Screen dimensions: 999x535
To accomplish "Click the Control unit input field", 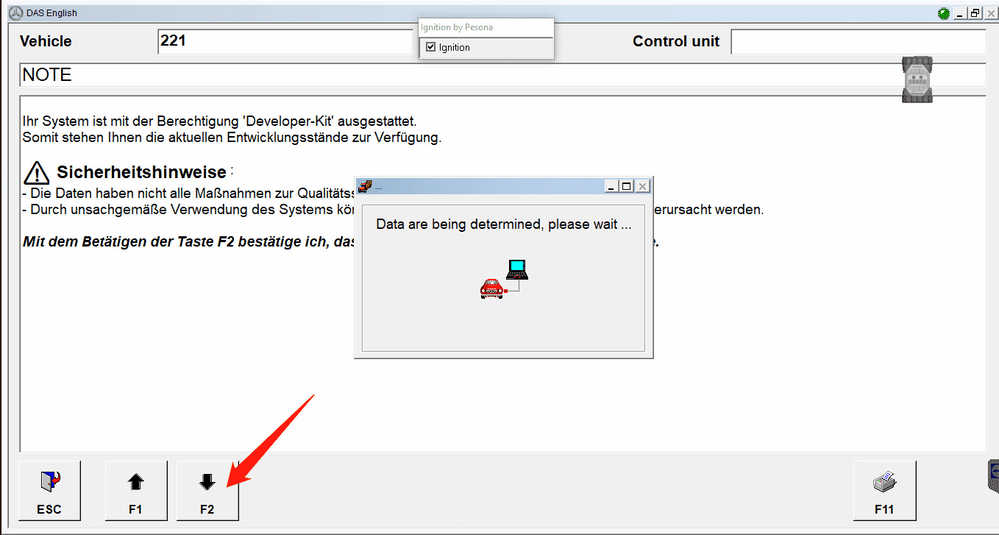I will (858, 41).
